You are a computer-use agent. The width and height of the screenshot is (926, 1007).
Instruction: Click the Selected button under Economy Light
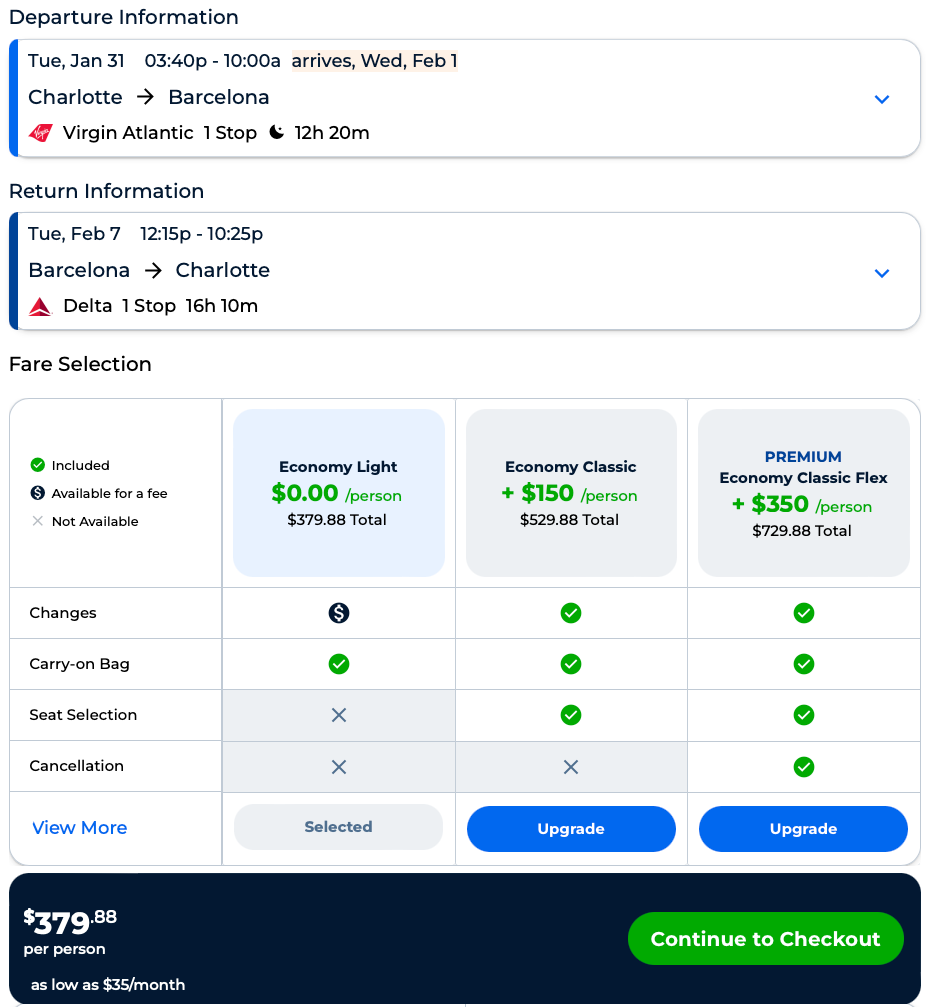pyautogui.click(x=338, y=827)
